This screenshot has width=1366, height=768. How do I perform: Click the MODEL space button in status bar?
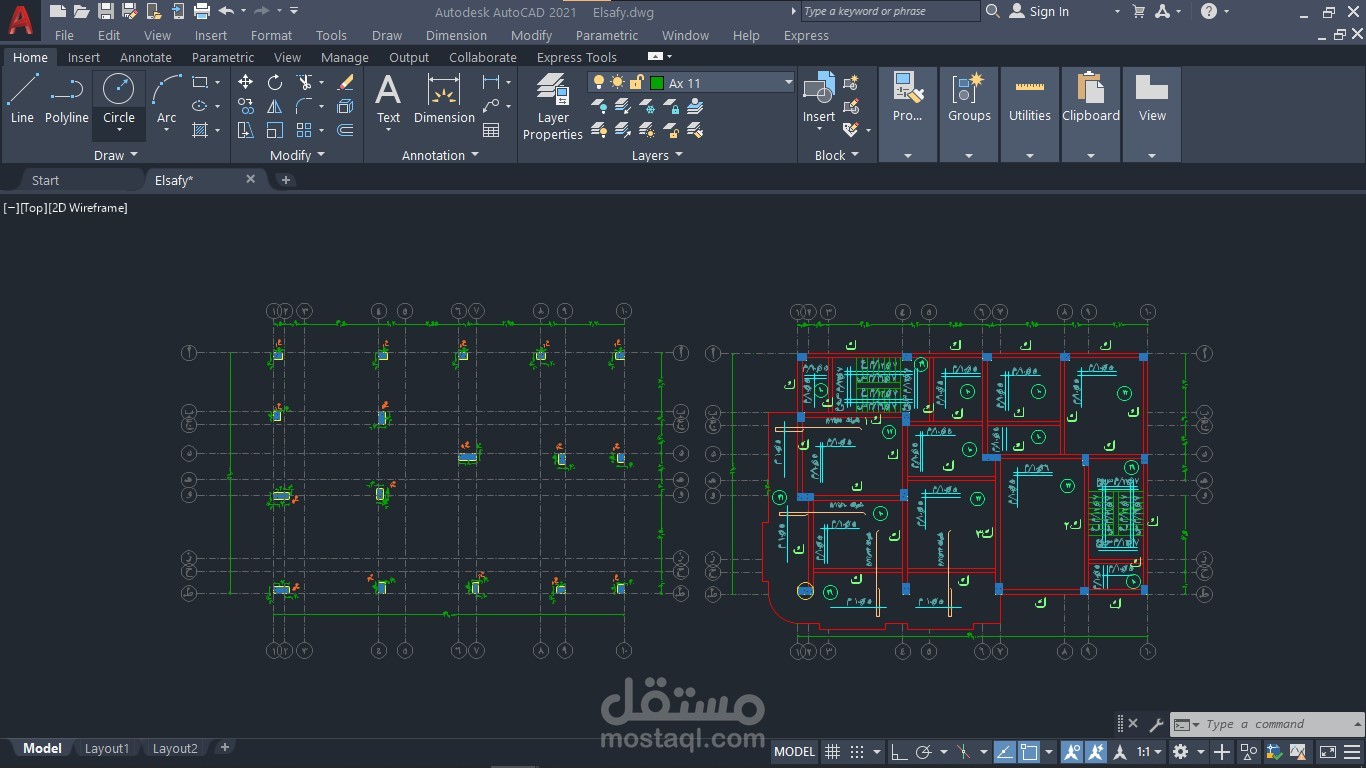795,752
